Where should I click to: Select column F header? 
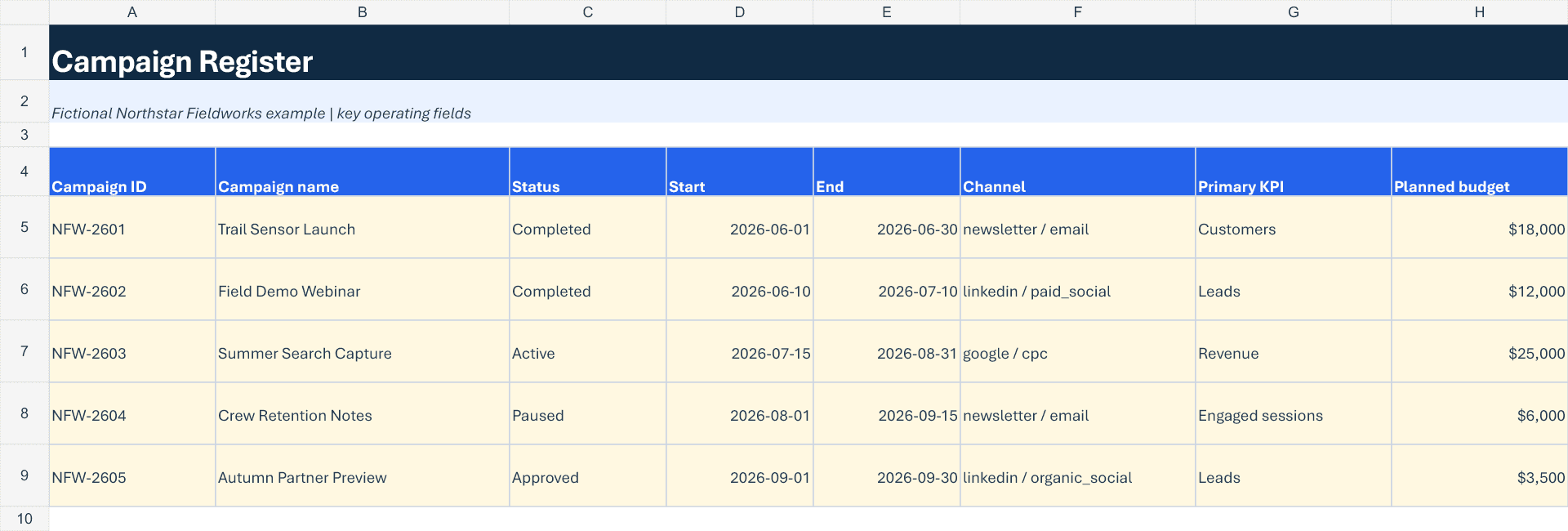[x=1078, y=12]
